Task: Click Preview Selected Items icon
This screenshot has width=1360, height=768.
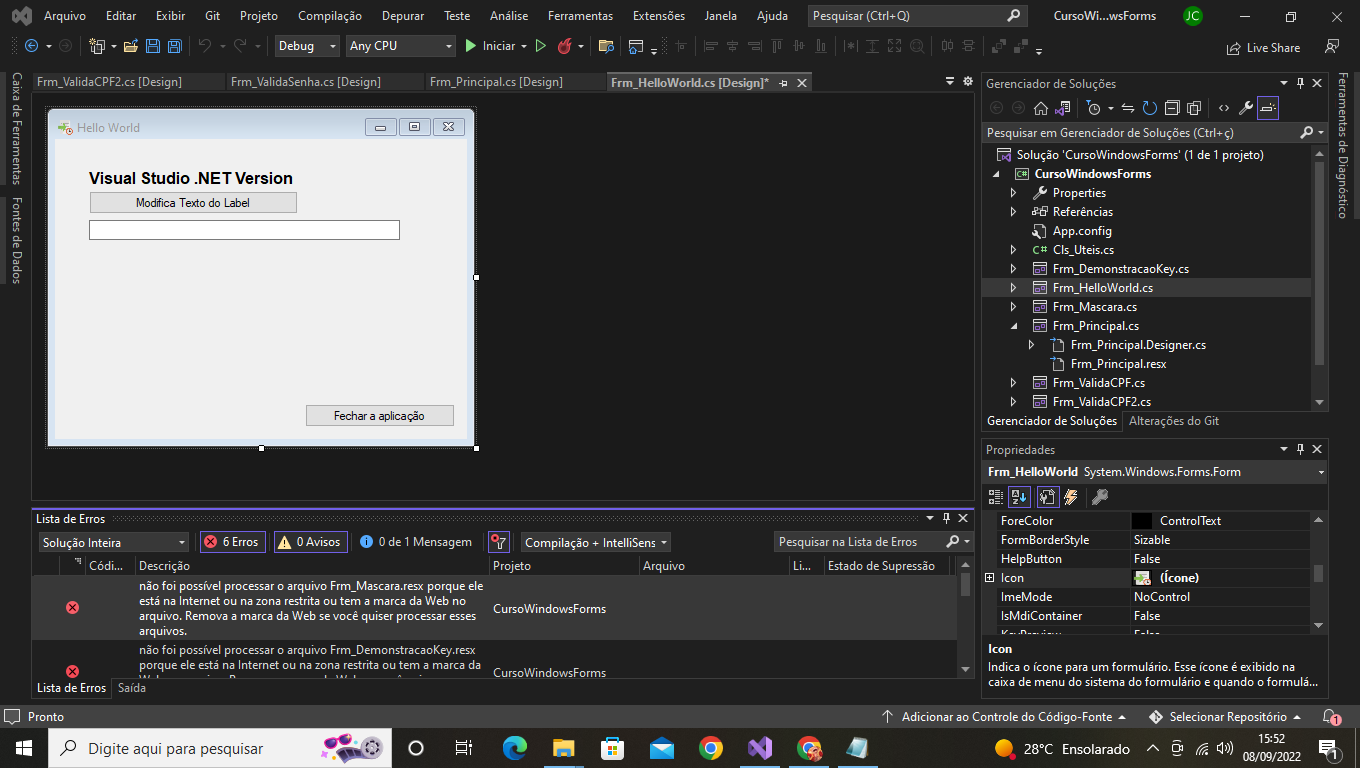Action: (1268, 108)
